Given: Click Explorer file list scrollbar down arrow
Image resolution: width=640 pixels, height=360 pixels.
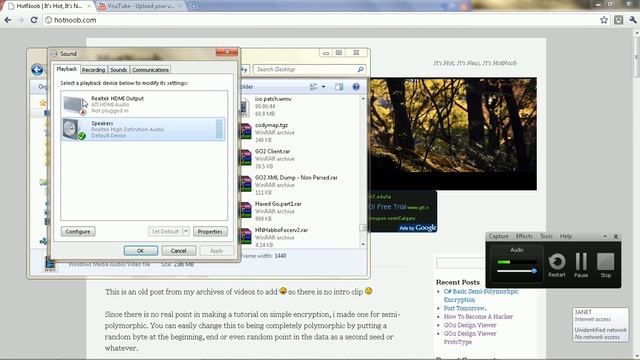Looking at the screenshot, I should 363,244.
